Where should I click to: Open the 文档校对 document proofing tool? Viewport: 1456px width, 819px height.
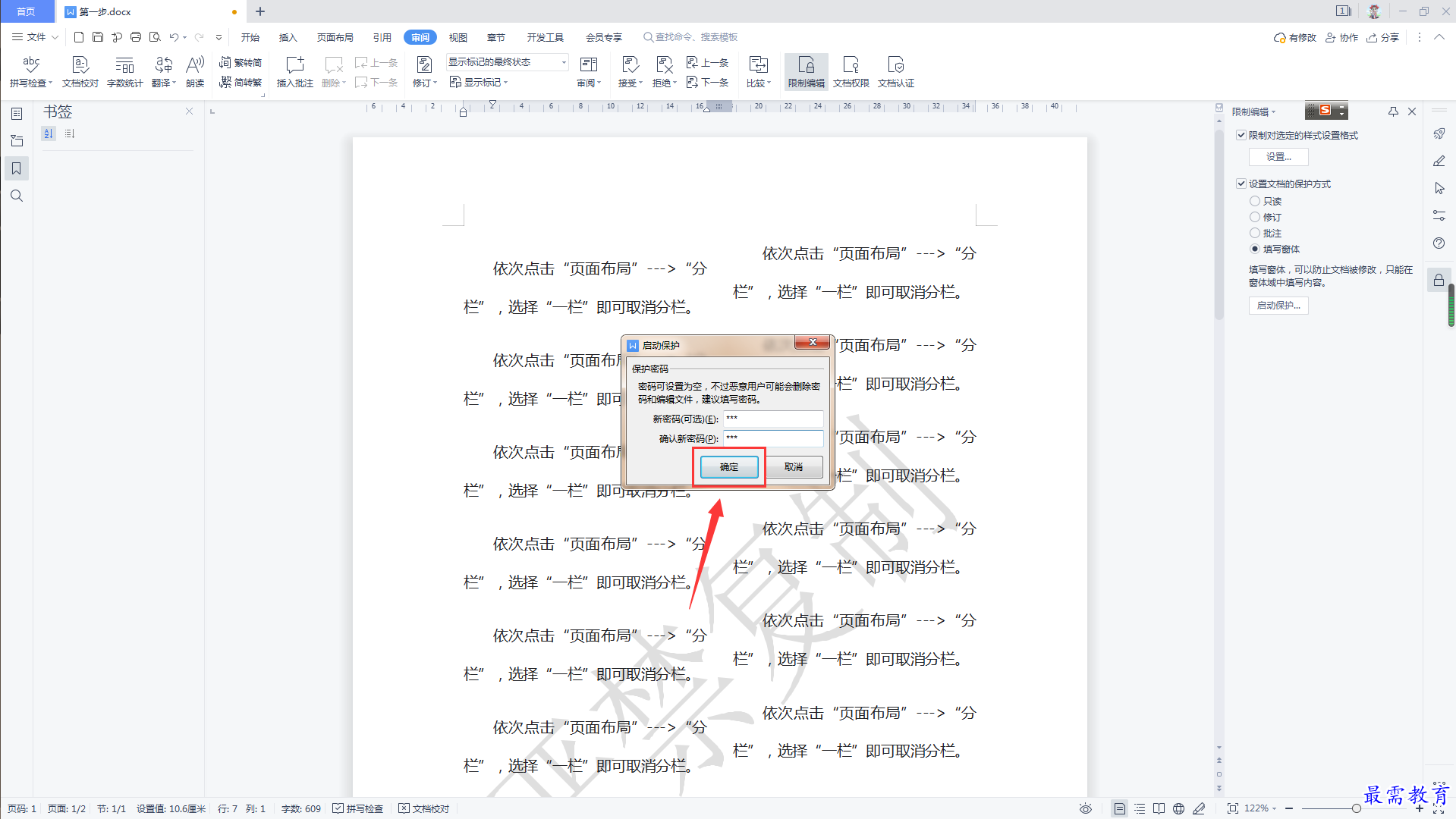coord(80,71)
